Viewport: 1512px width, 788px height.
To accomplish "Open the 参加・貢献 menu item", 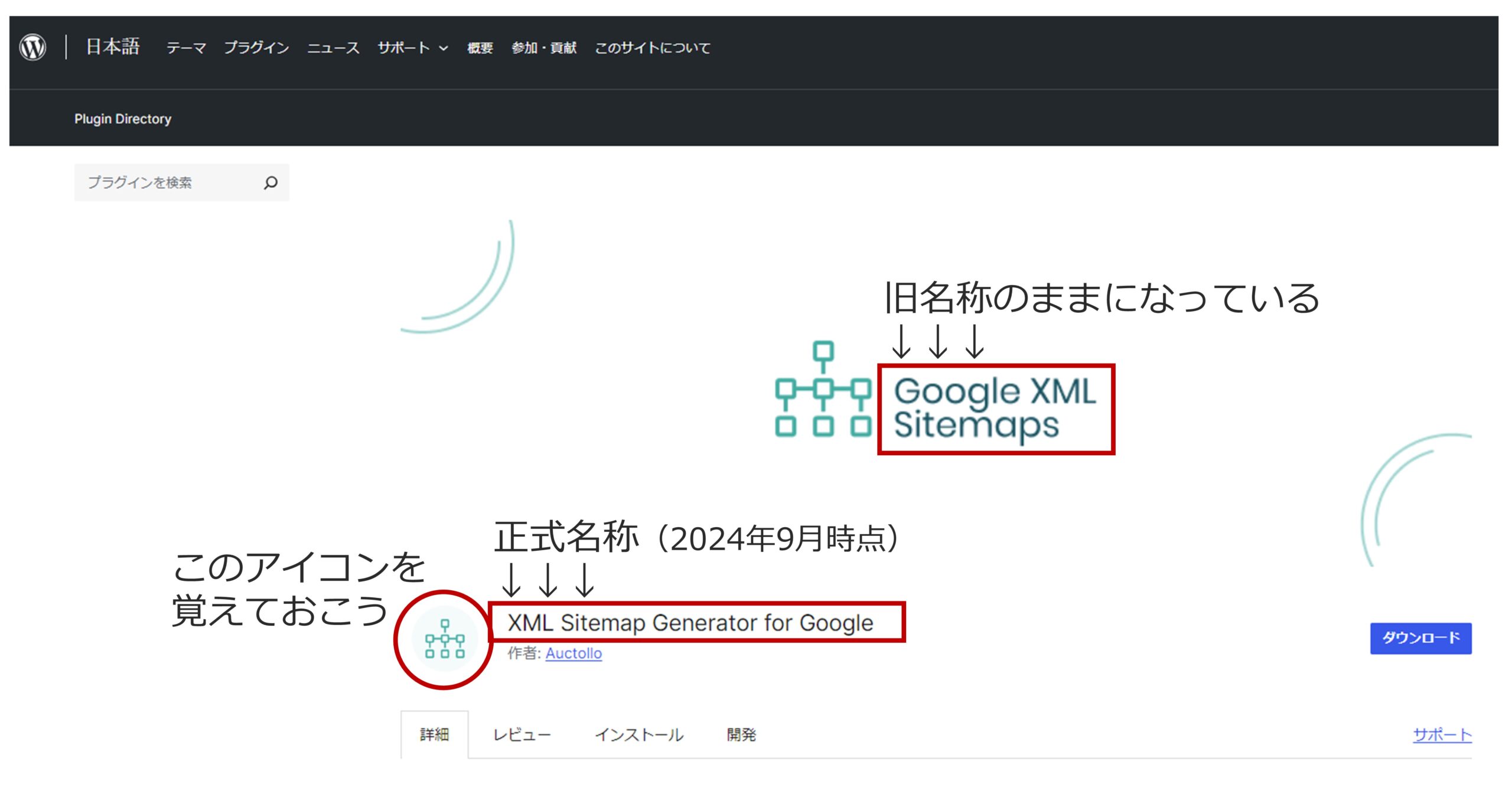I will tap(543, 48).
